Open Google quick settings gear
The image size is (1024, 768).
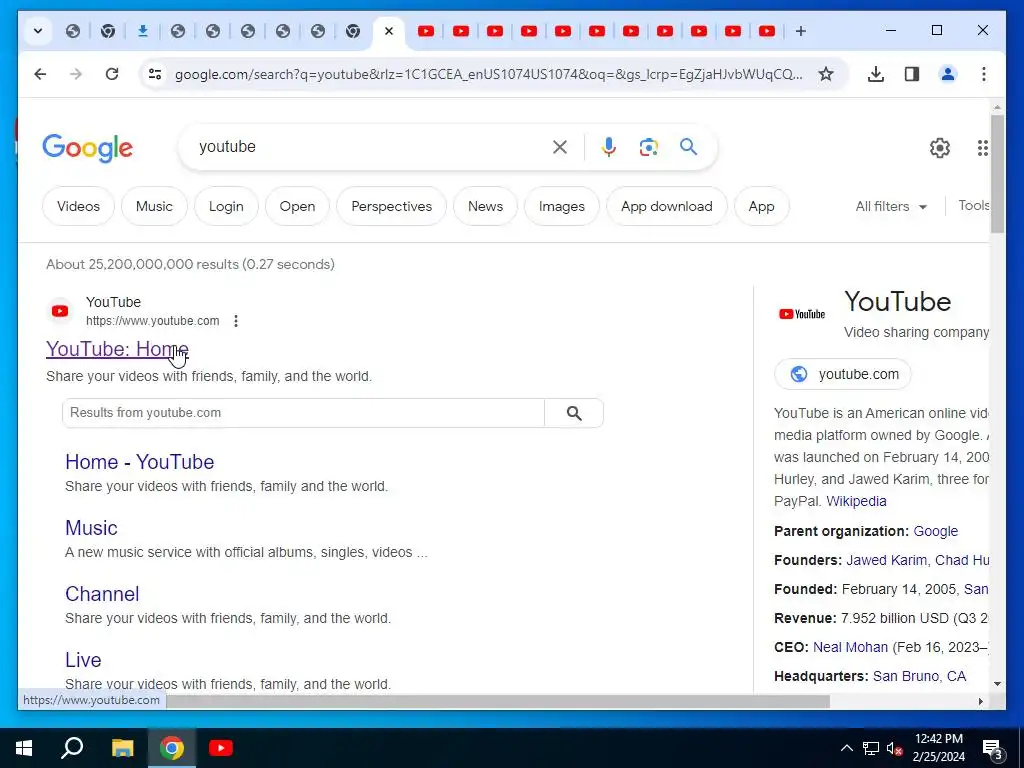(x=940, y=148)
